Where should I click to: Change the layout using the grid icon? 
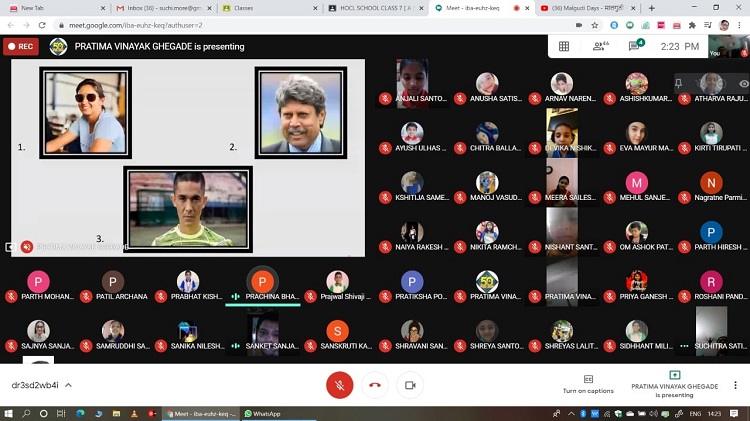point(564,46)
